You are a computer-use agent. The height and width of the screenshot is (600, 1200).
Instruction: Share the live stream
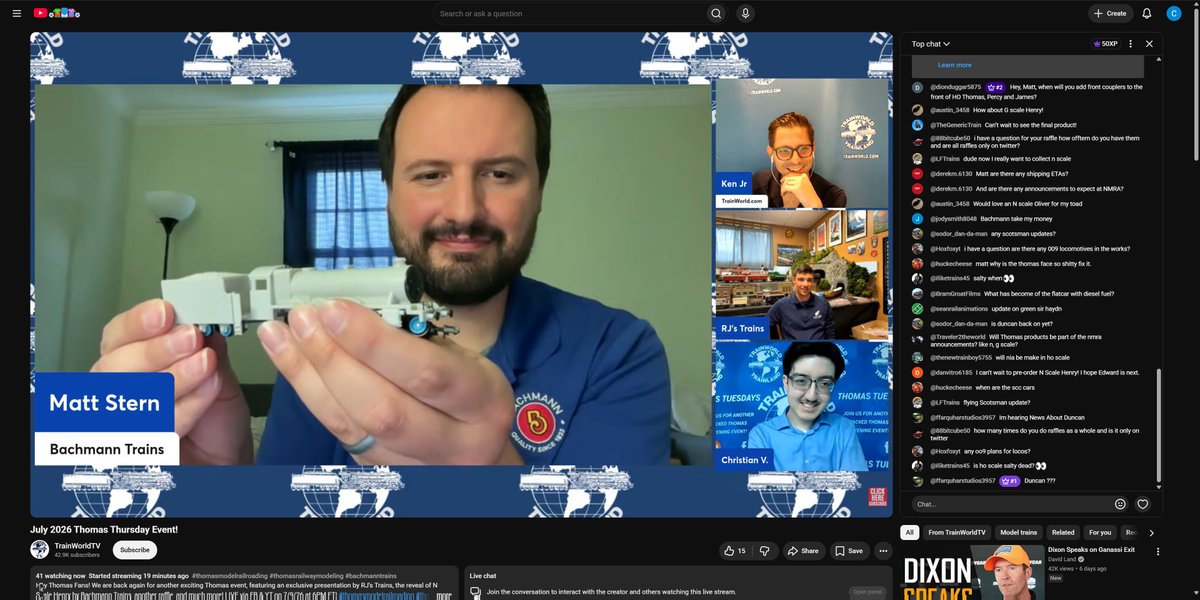[802, 550]
